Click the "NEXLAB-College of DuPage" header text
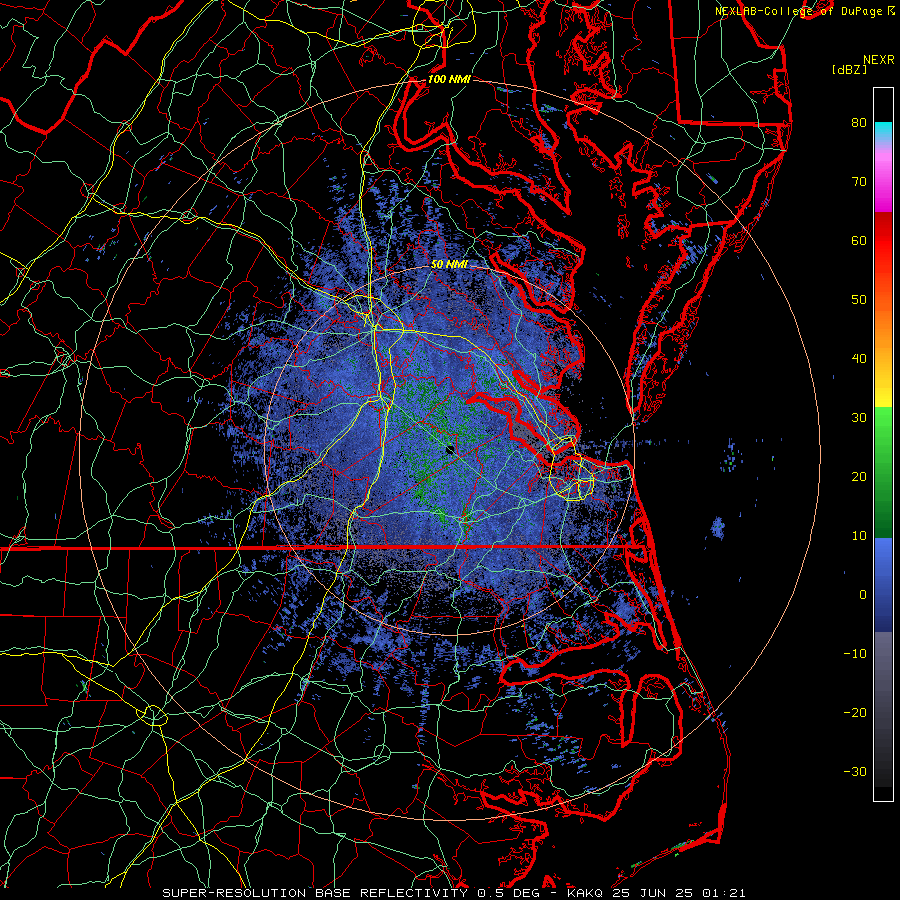The height and width of the screenshot is (900, 900). (798, 11)
